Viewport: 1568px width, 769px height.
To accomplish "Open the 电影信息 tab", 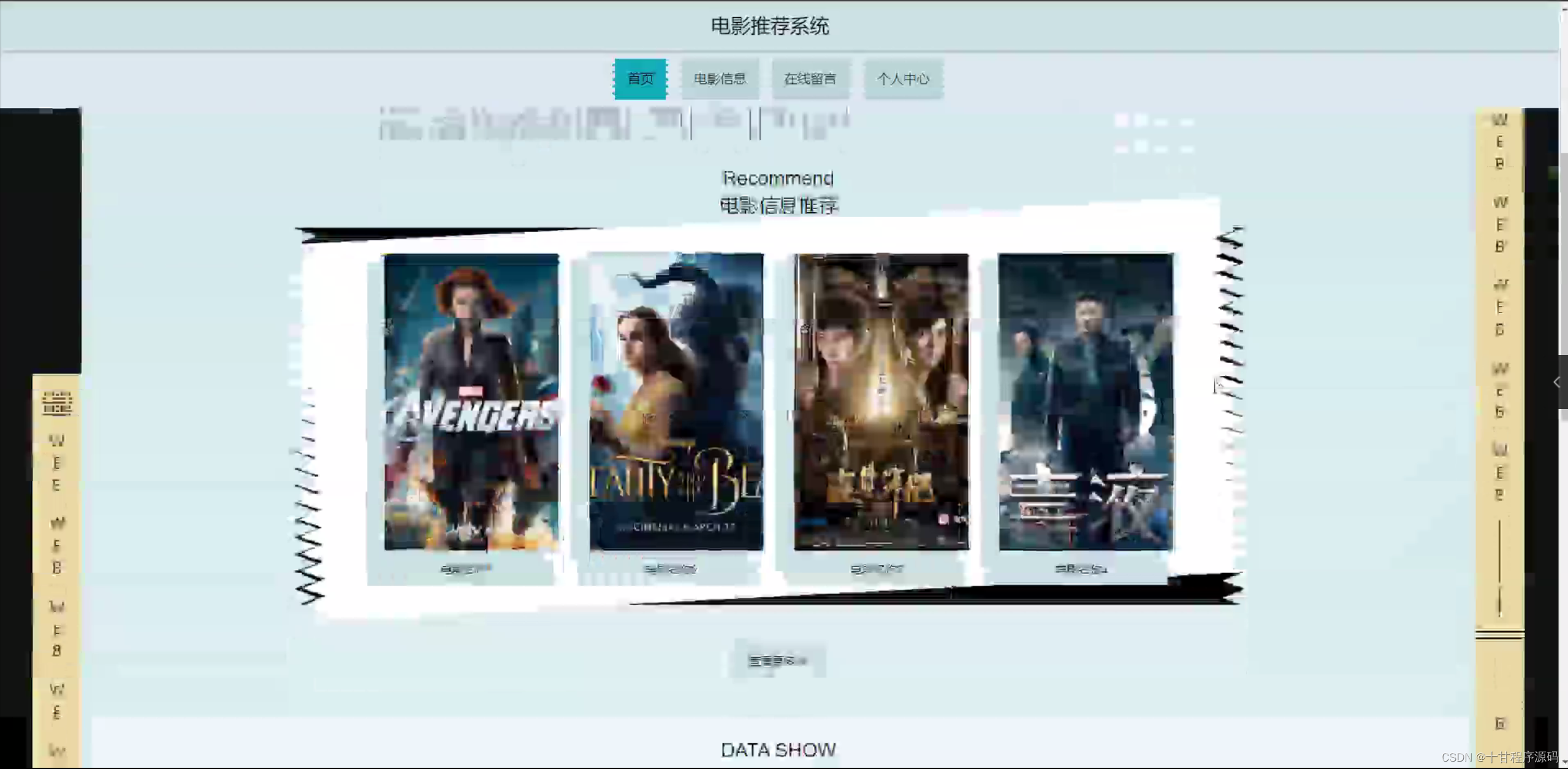I will pos(720,78).
